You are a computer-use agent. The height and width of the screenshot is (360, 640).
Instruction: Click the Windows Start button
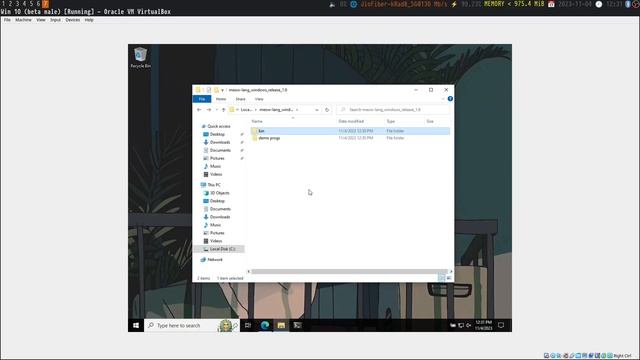coord(136,325)
